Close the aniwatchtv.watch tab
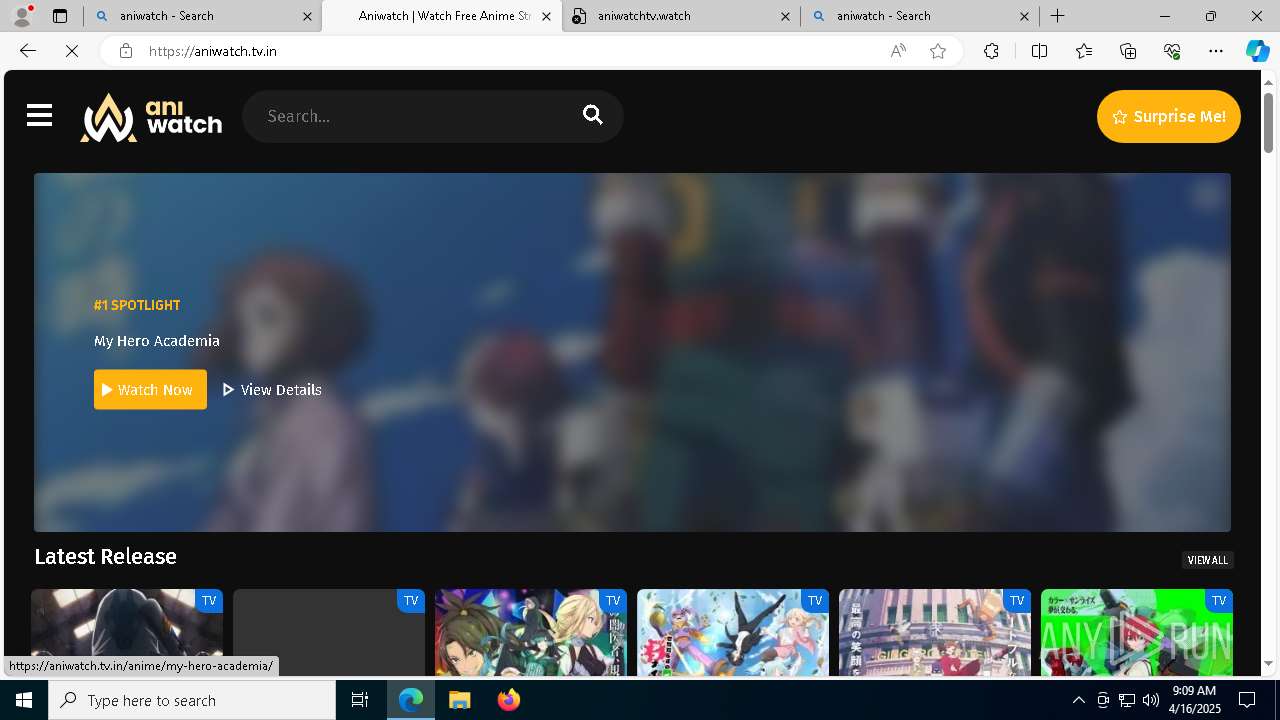Screen dimensions: 1280x720 click(785, 16)
